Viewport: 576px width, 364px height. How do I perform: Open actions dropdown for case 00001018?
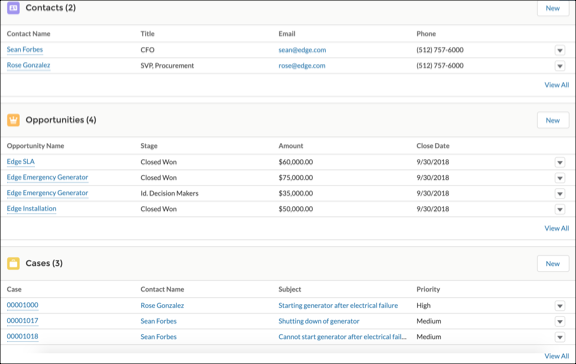(x=559, y=337)
